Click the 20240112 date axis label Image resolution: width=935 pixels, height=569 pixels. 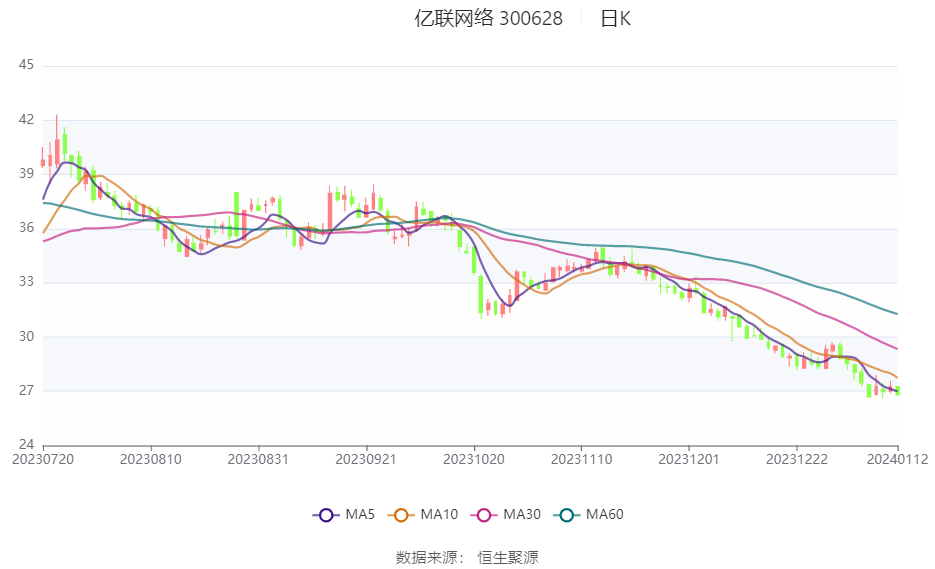(x=897, y=459)
